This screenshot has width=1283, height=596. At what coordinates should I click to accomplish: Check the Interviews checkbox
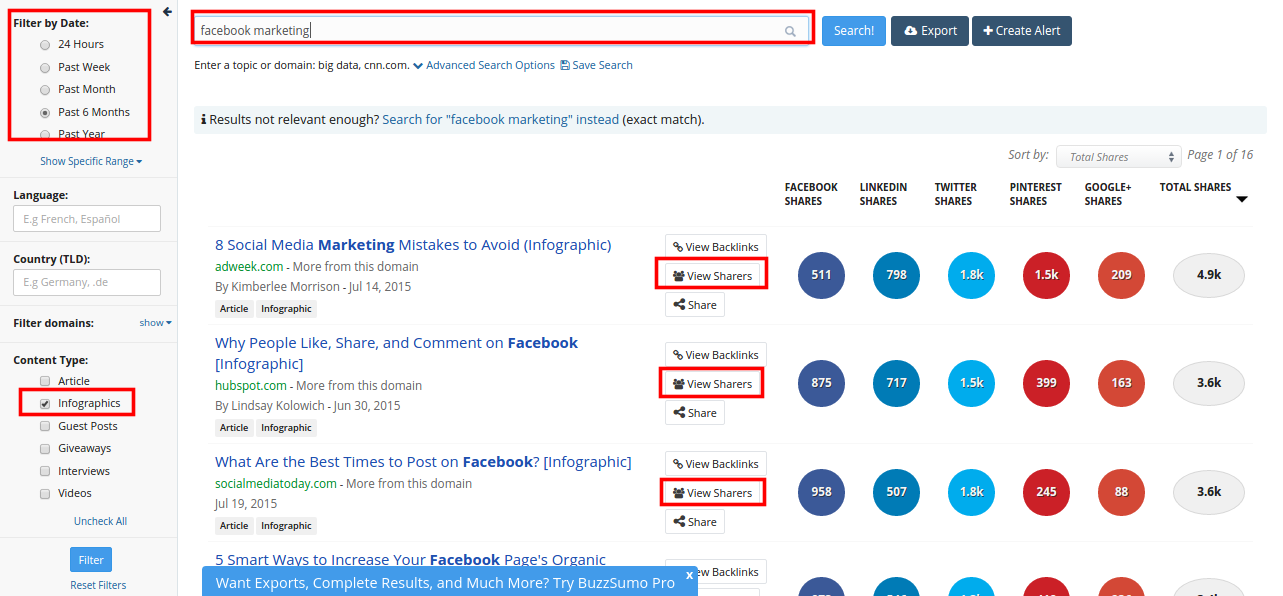(x=45, y=471)
